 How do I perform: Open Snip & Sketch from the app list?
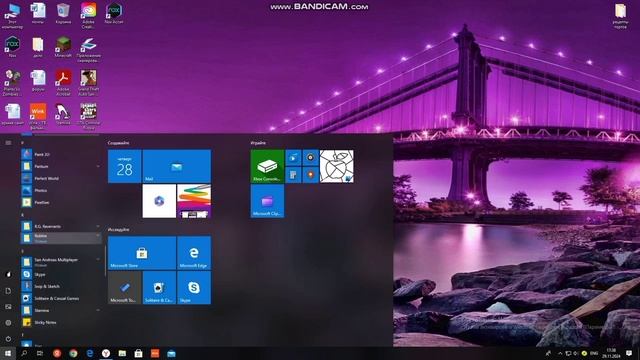click(60, 286)
